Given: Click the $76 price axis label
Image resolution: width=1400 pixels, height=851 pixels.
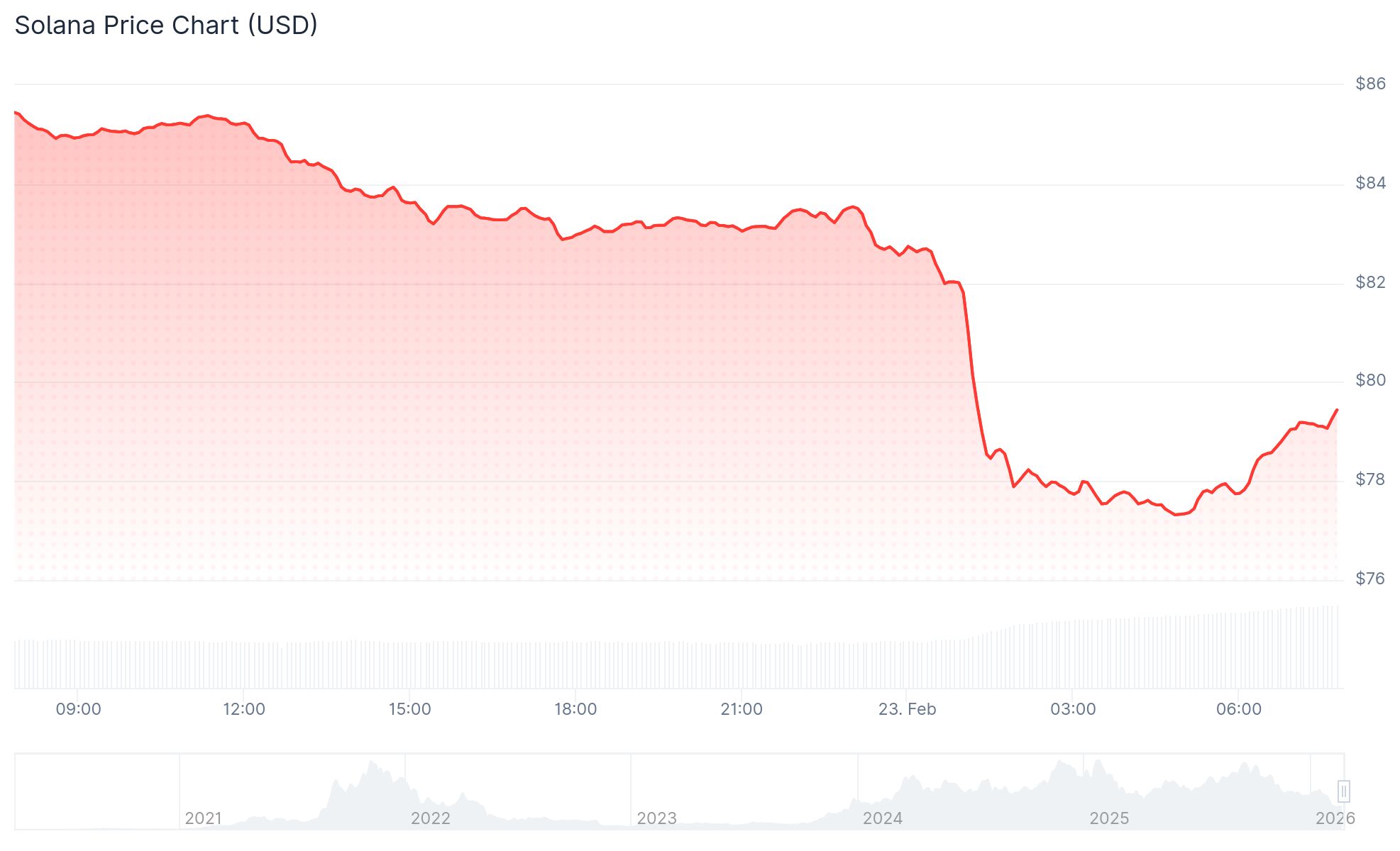Looking at the screenshot, I should (x=1370, y=579).
